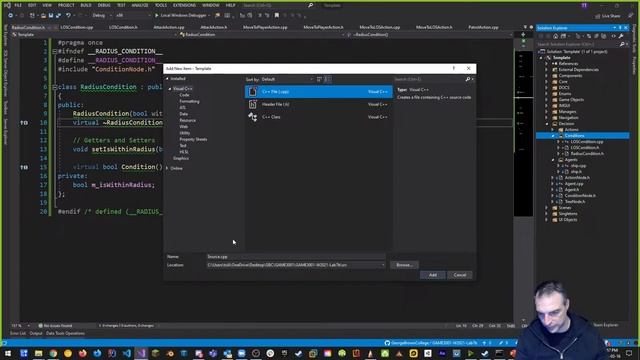
Task: Open the Error List tab at bottom
Action: [x=18, y=333]
